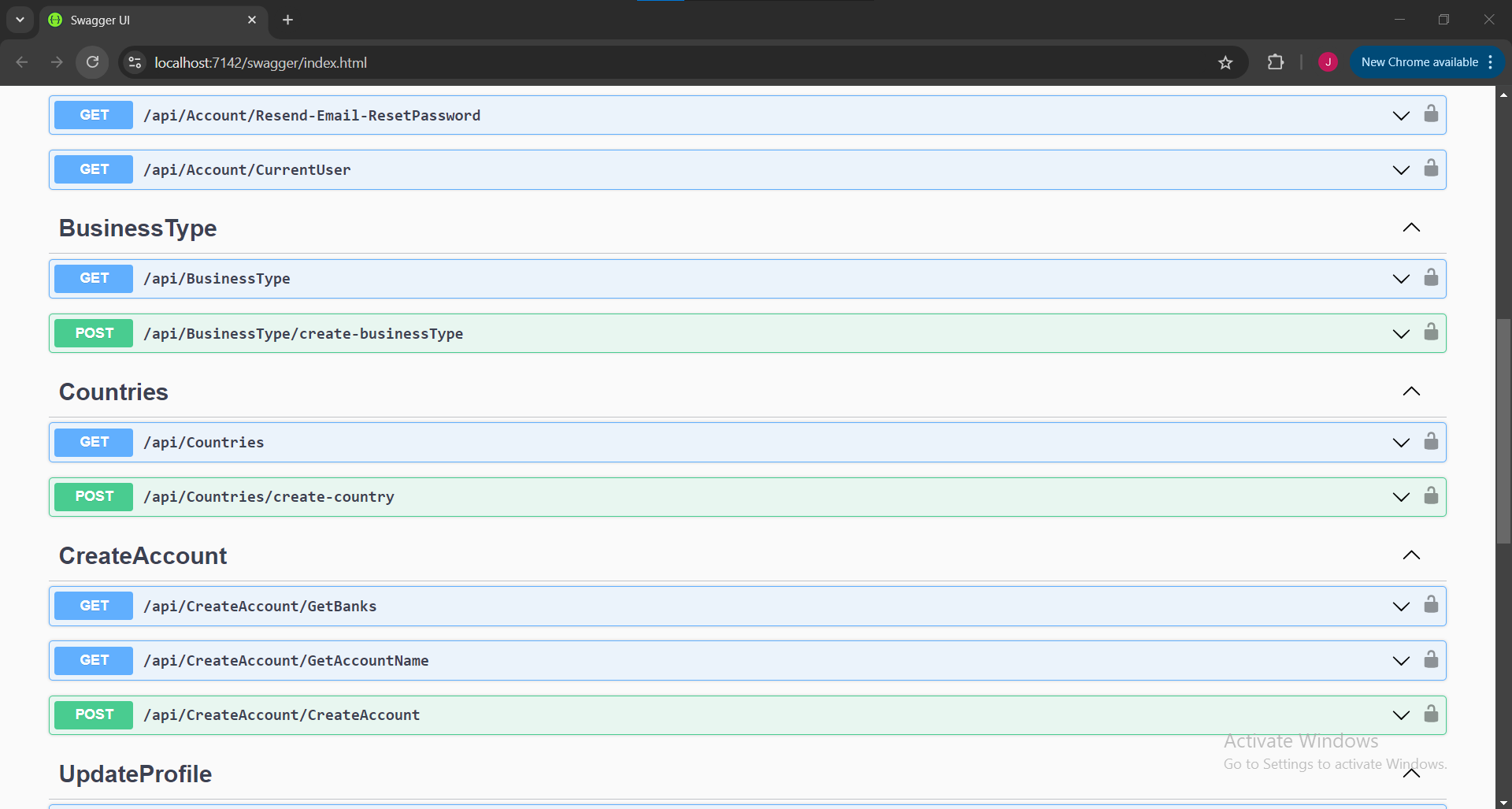
Task: Open the Chrome extensions puzzle icon
Action: click(1275, 62)
